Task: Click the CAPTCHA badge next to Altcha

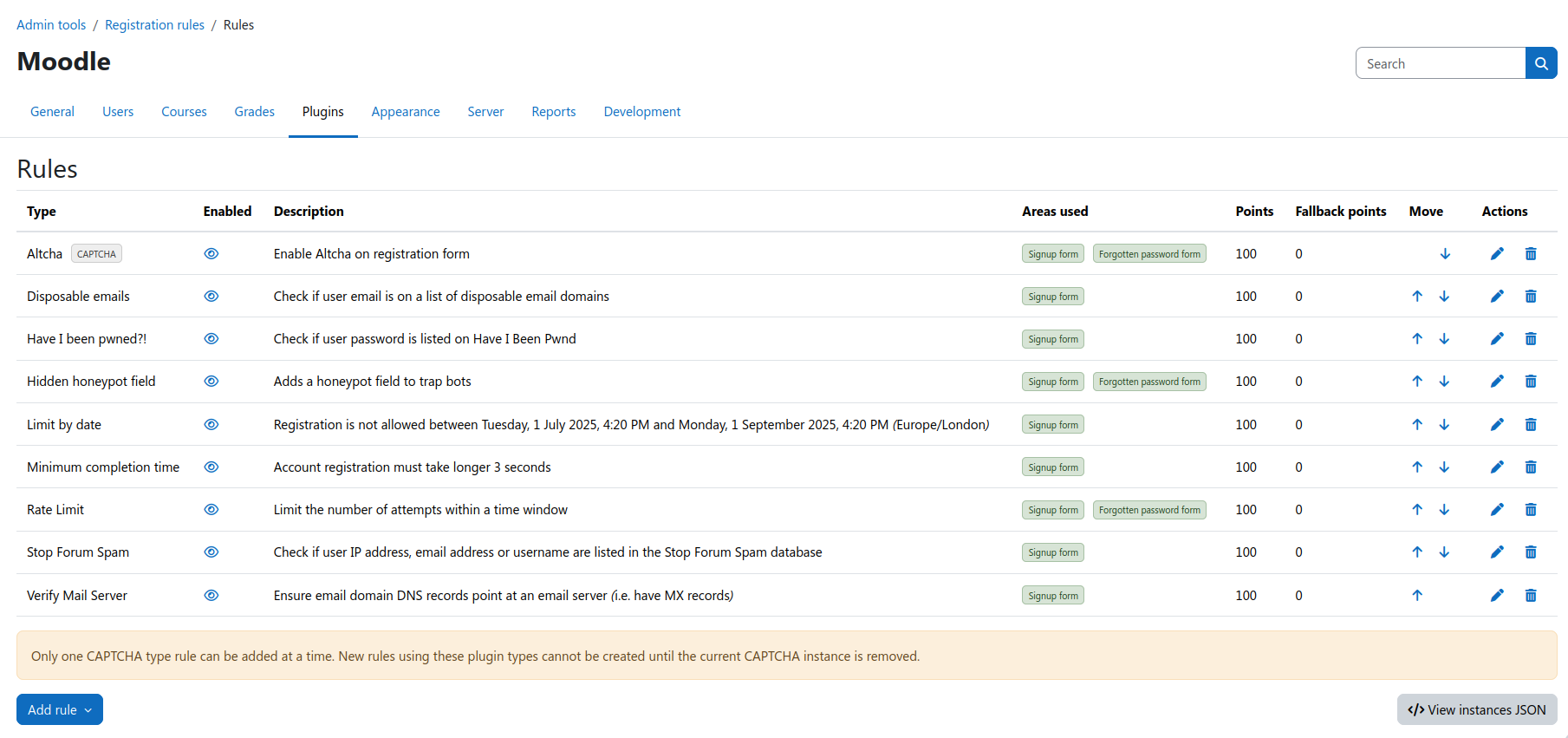Action: [96, 254]
